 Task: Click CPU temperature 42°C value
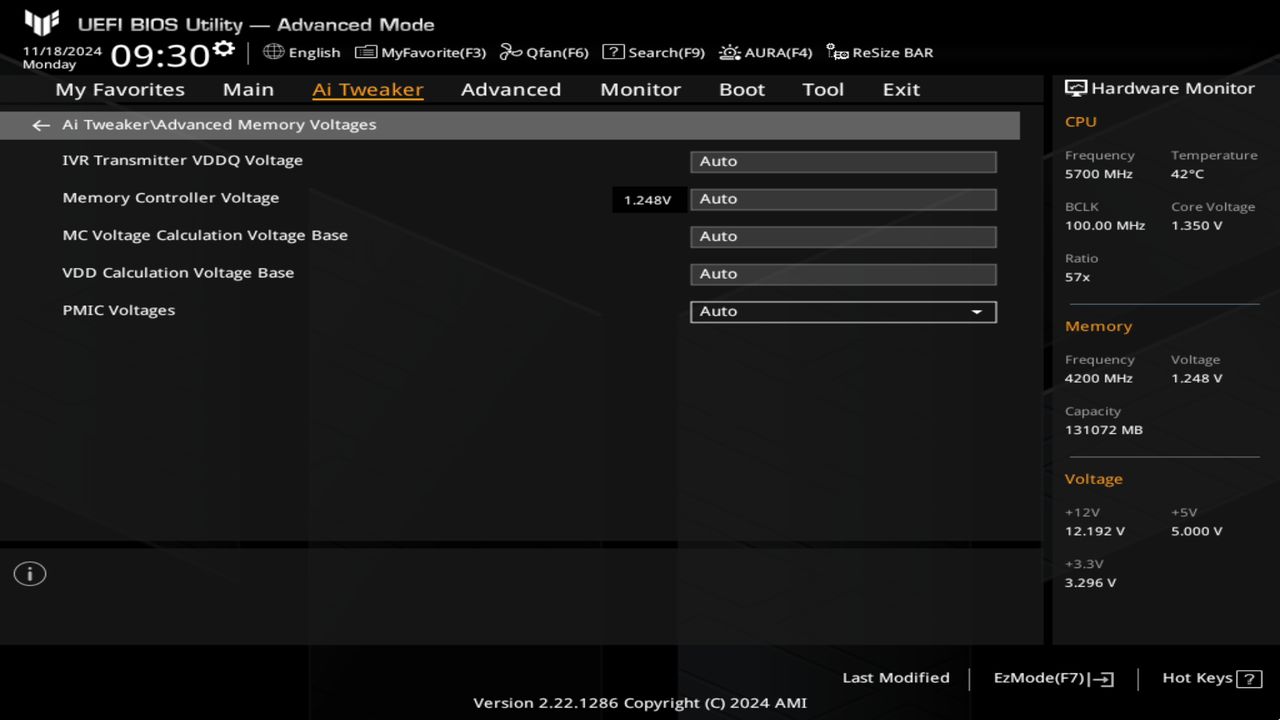(1188, 174)
